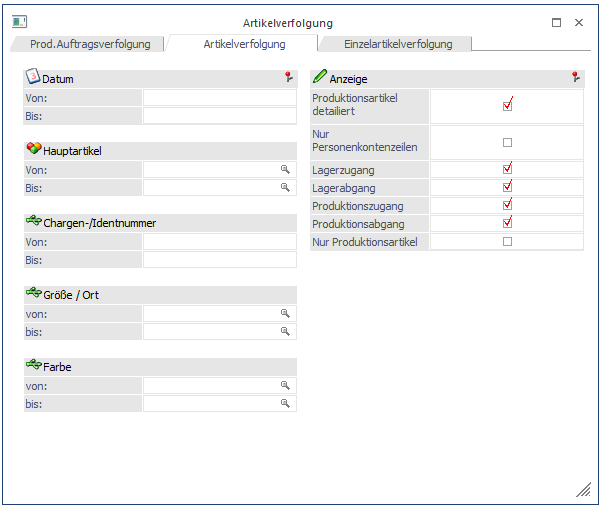Open lookup magnifier for Hauptartikel Von
The height and width of the screenshot is (511, 602).
click(x=285, y=170)
